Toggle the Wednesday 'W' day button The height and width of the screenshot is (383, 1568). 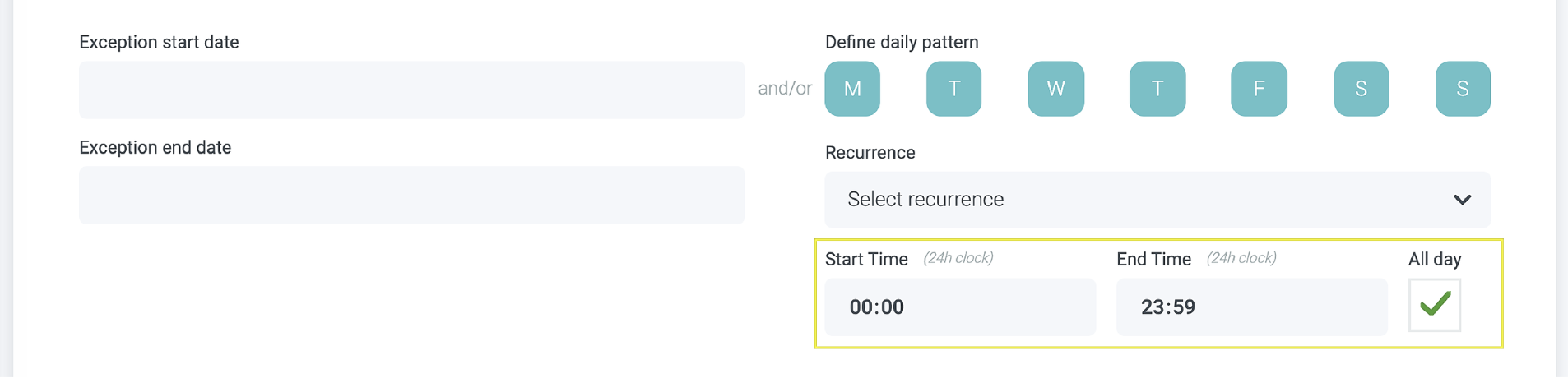1055,89
